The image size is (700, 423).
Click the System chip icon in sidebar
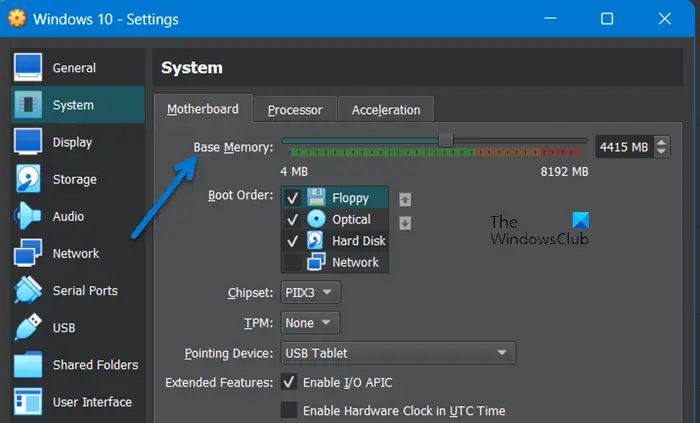click(x=28, y=105)
